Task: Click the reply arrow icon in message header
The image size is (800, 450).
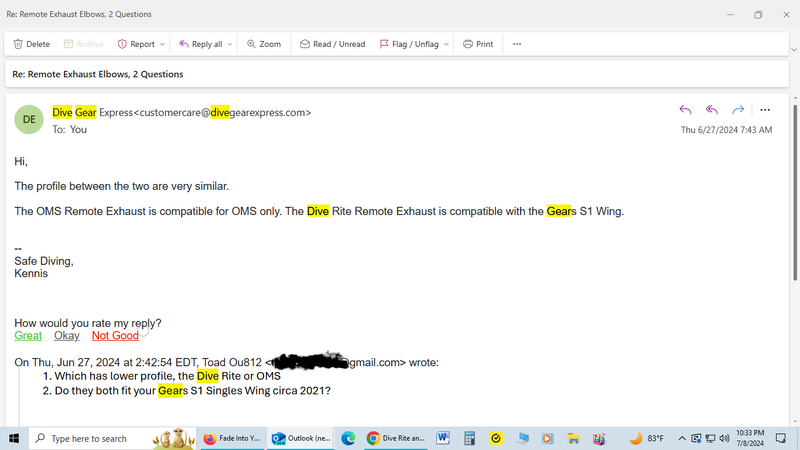Action: [685, 110]
